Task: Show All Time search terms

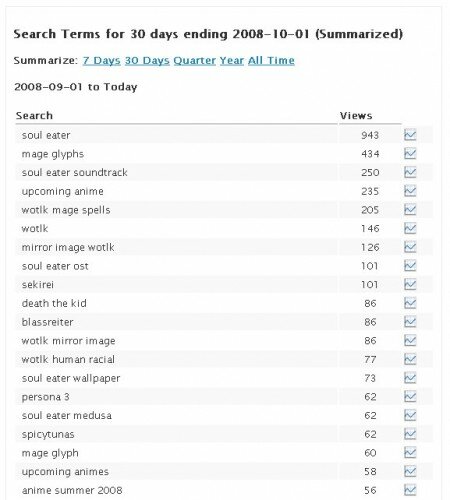Action: (x=271, y=60)
